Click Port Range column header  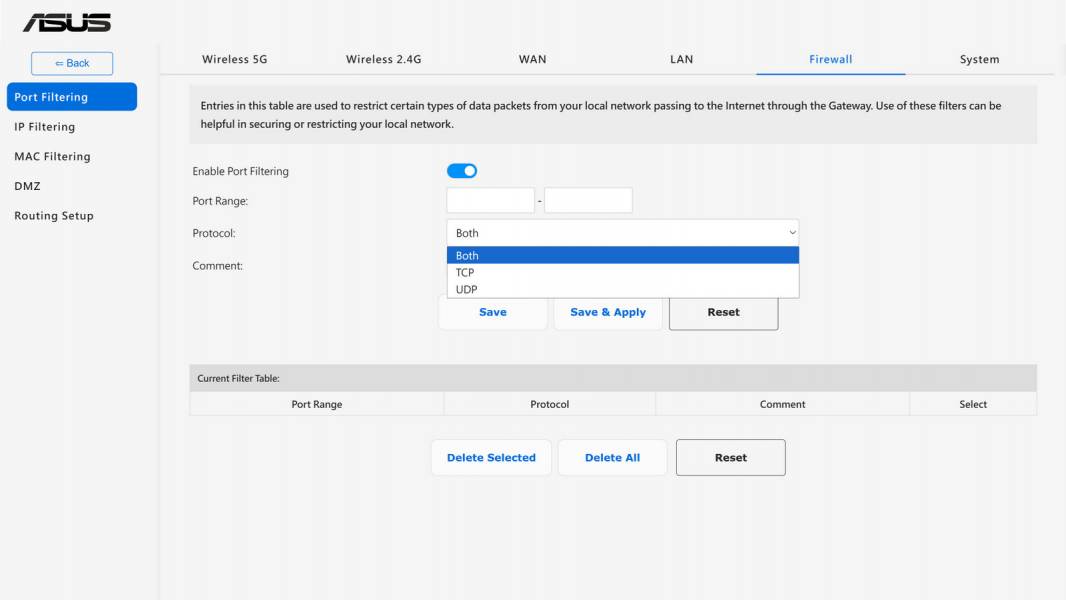(317, 404)
